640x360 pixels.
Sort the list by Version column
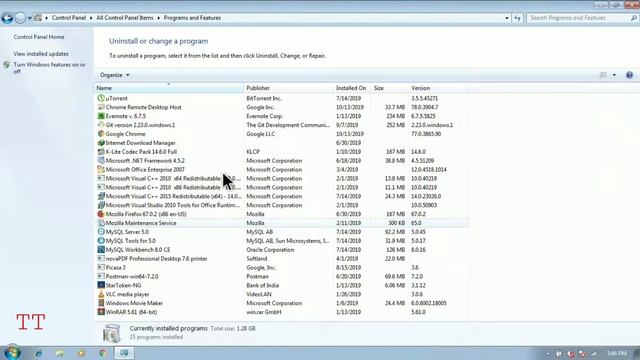pyautogui.click(x=438, y=88)
